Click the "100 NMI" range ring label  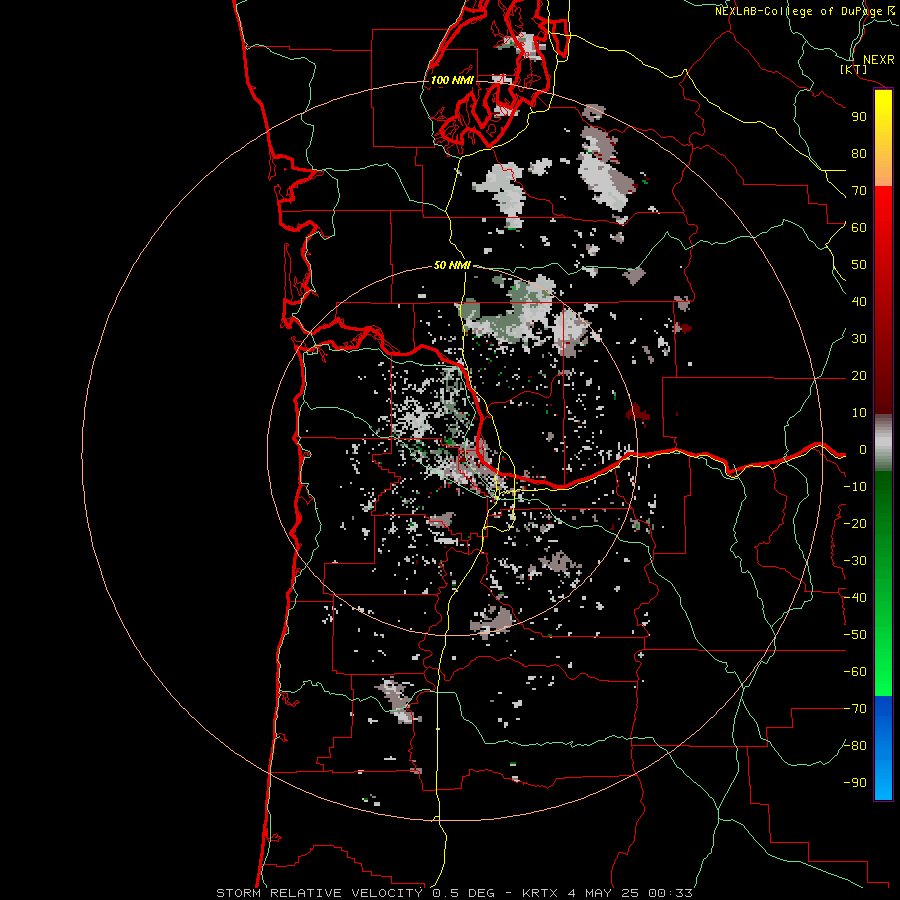click(x=452, y=80)
